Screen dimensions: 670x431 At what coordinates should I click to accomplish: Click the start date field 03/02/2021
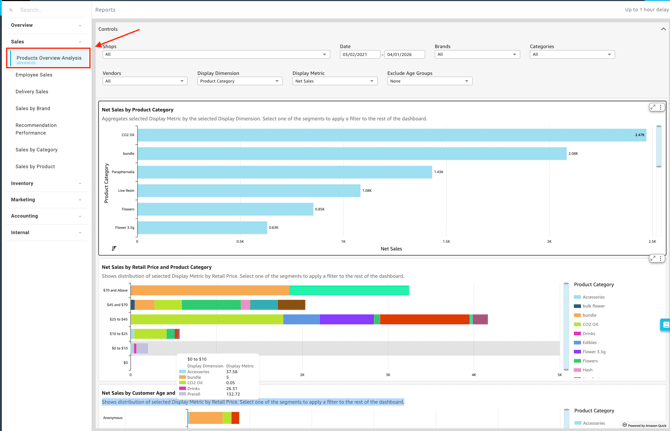pyautogui.click(x=360, y=55)
